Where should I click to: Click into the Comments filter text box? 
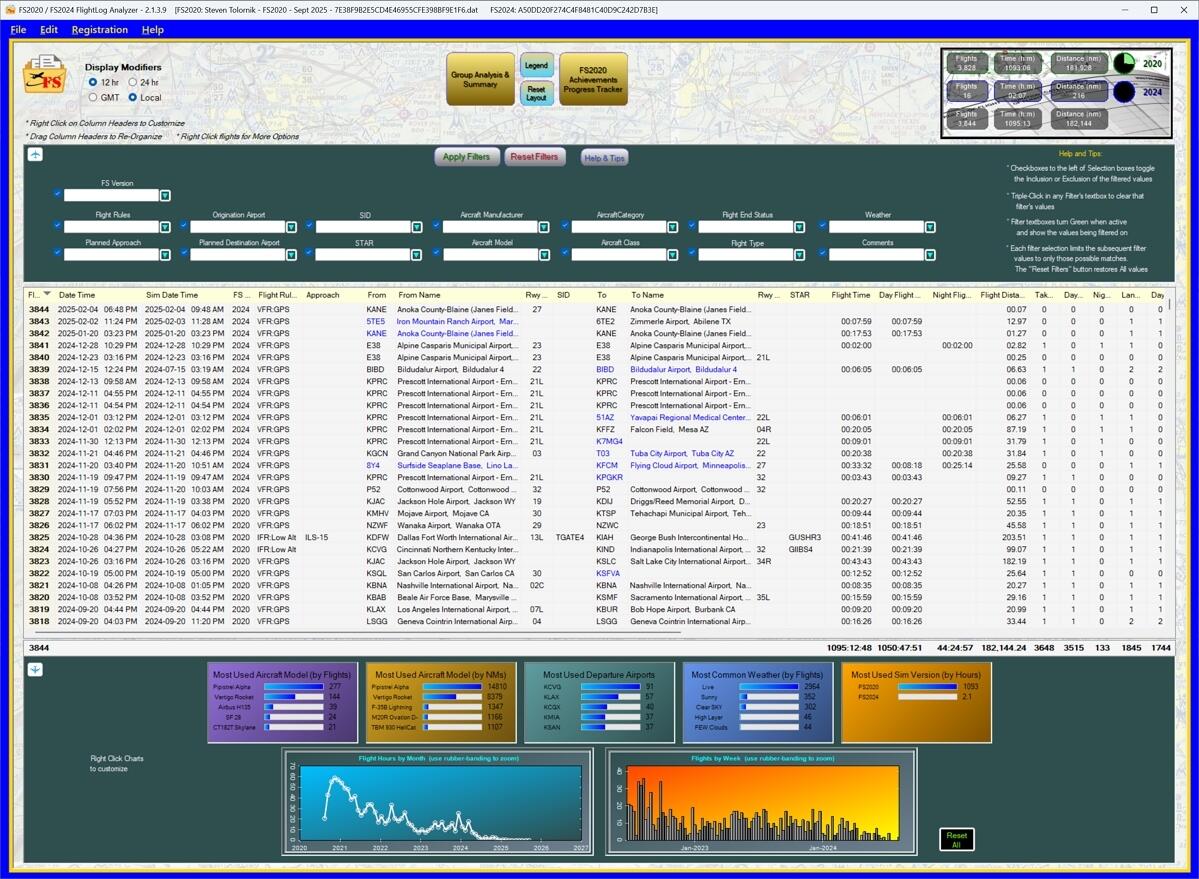[876, 255]
